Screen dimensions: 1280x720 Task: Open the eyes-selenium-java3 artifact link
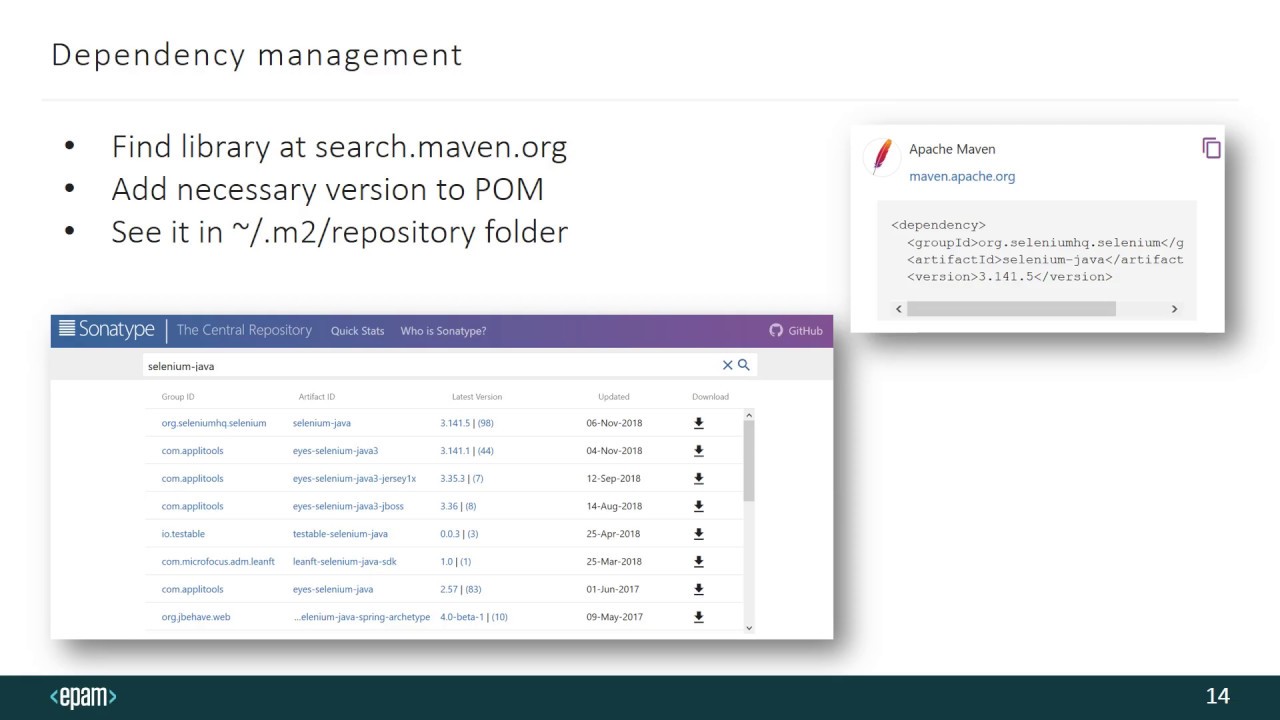pyautogui.click(x=335, y=451)
